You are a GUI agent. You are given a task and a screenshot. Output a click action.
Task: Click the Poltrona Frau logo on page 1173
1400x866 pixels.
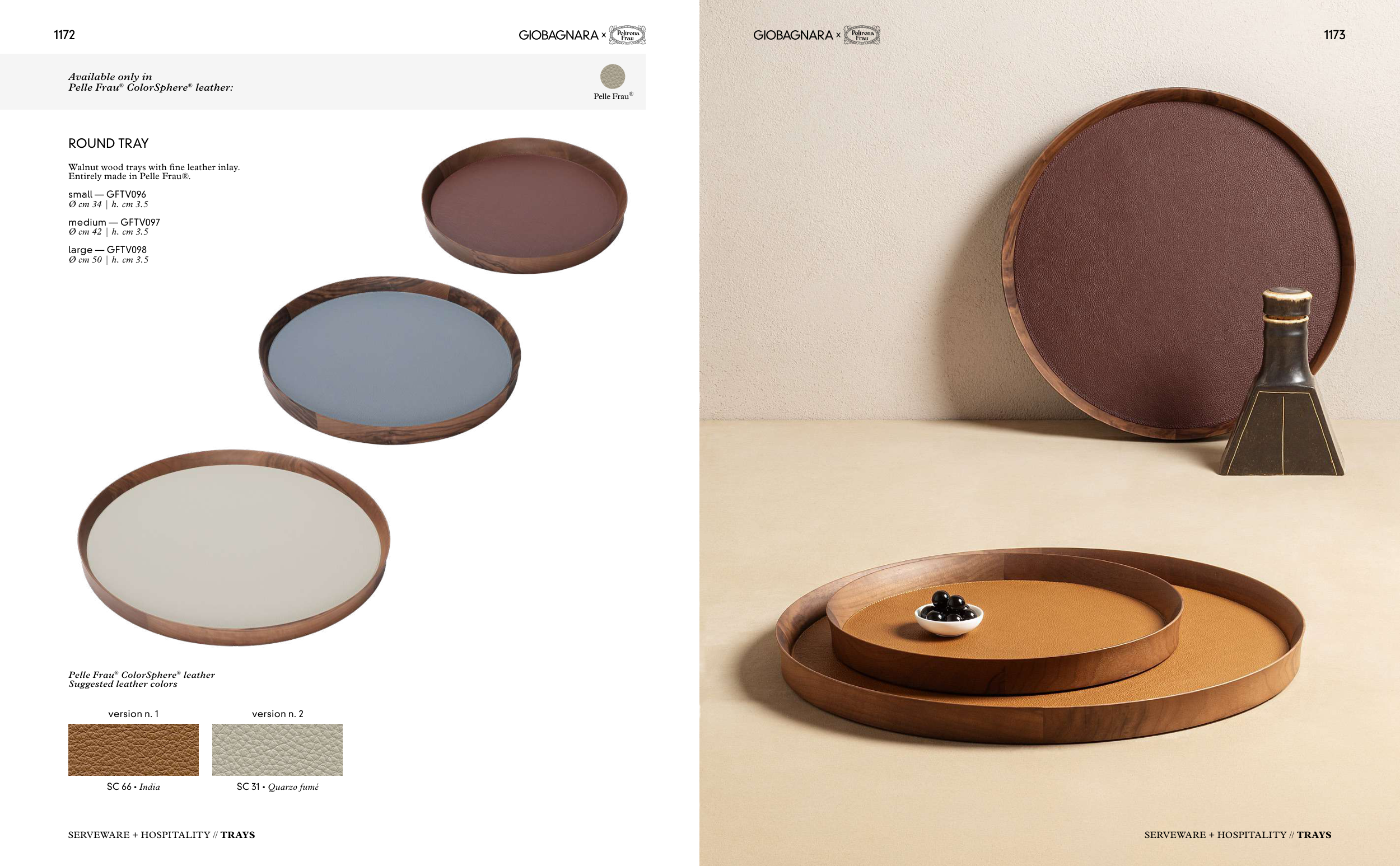tap(862, 35)
